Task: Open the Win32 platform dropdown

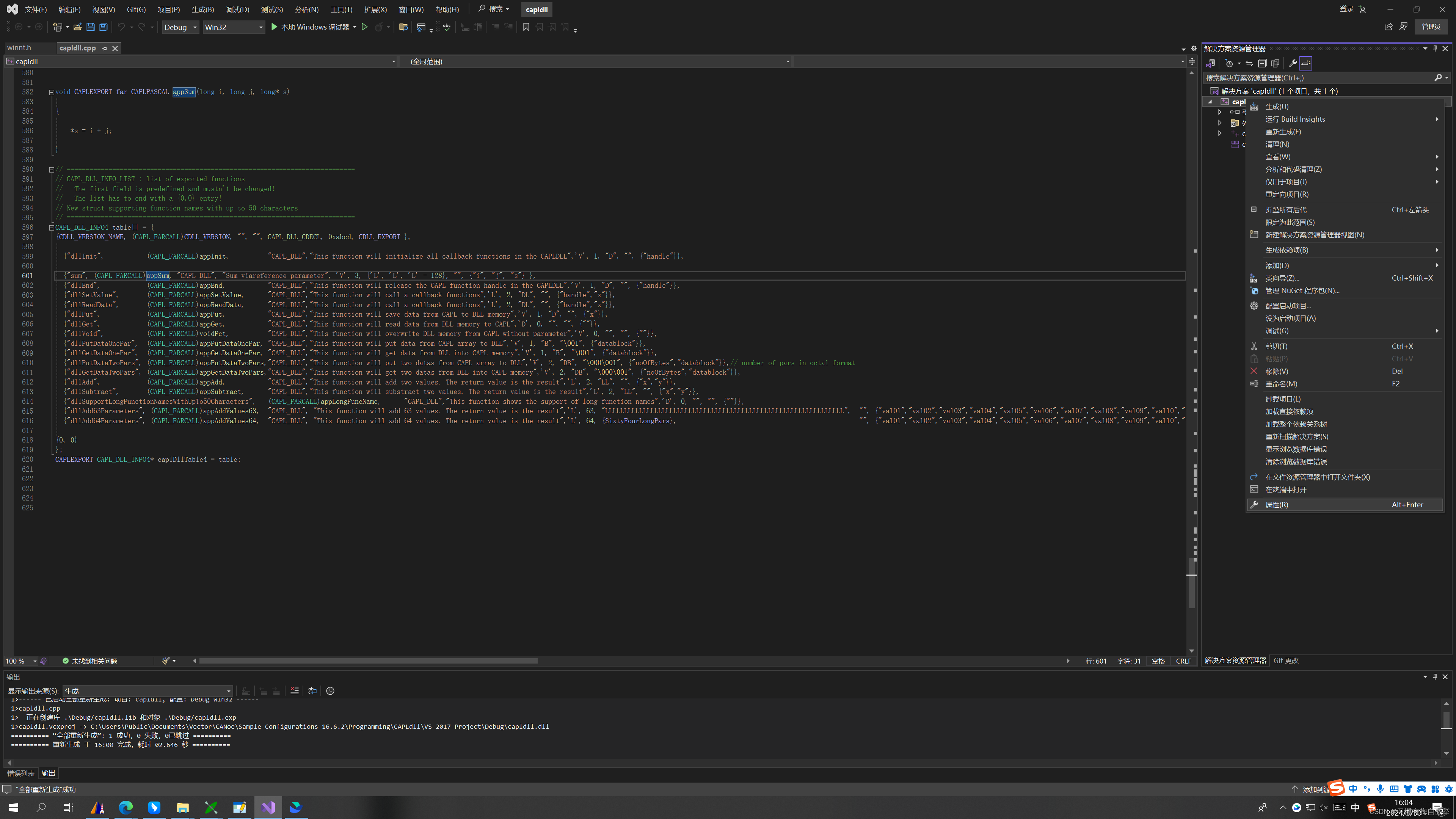Action: (234, 27)
